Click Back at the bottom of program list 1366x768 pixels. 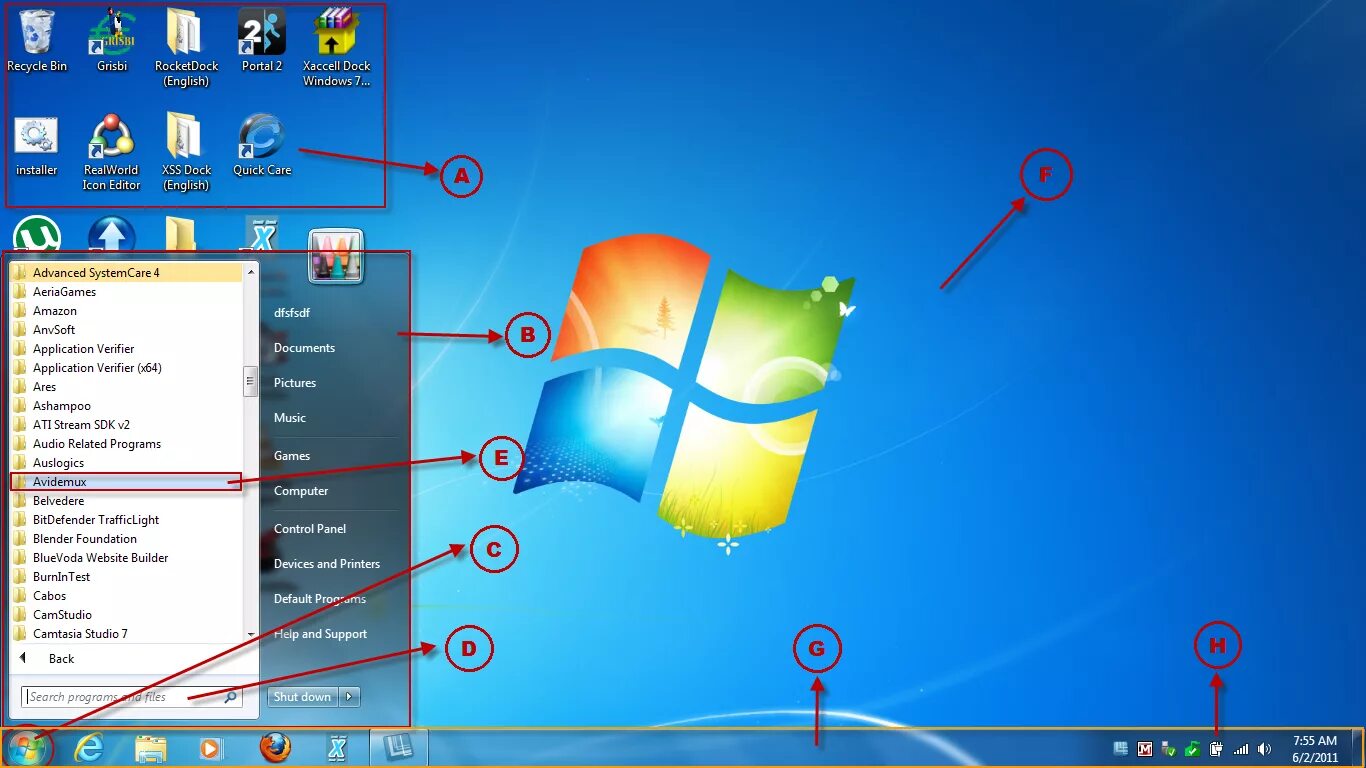[x=60, y=658]
